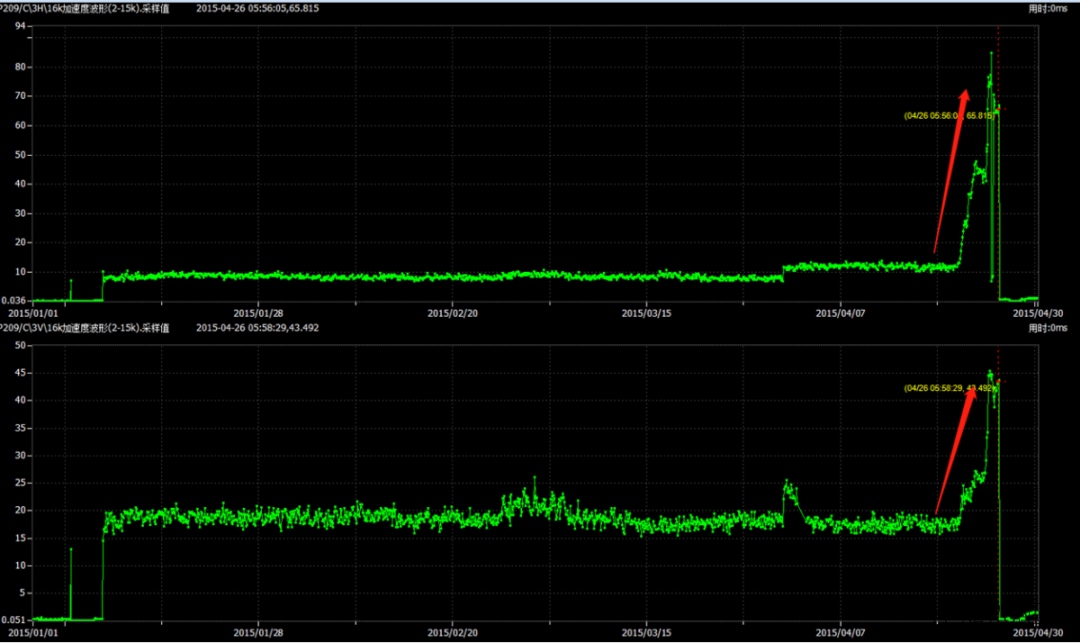Viewport: 1080px width, 643px height.
Task: Click the 45 value on bottom Y-axis
Action: [x=22, y=373]
